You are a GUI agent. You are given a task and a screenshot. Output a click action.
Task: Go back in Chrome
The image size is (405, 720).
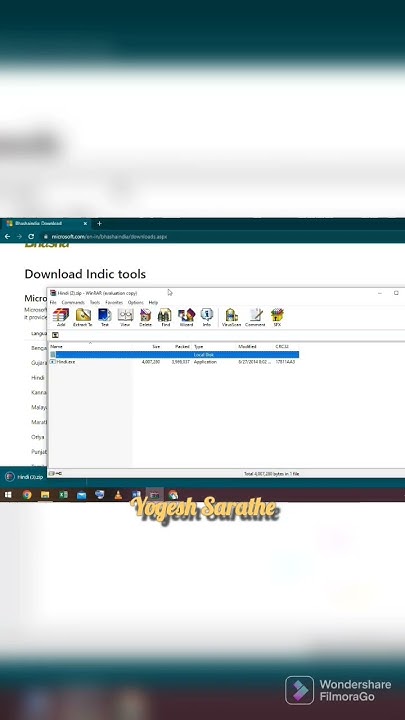(x=7, y=236)
